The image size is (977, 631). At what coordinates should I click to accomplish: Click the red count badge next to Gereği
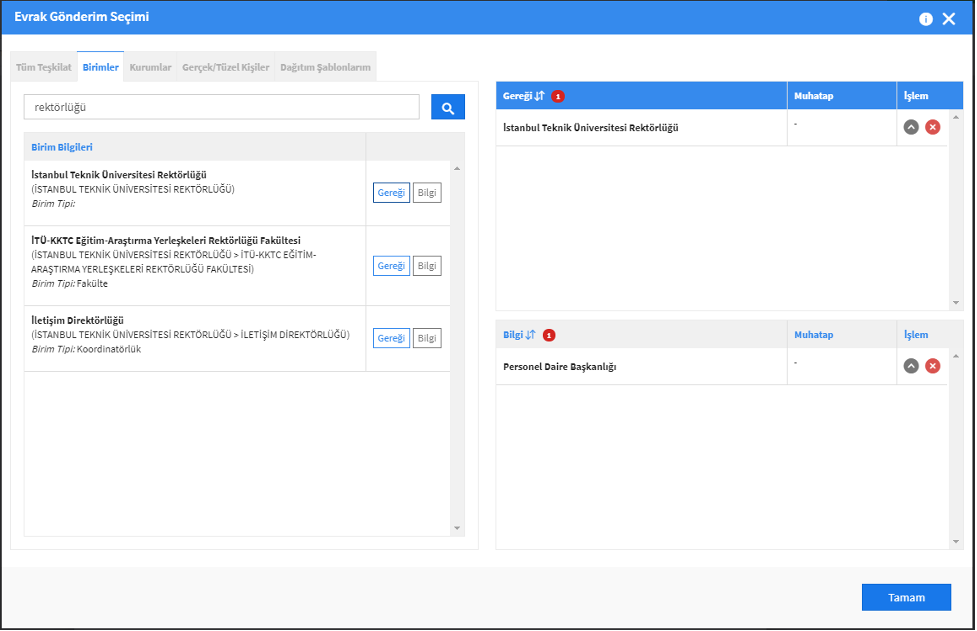pos(558,96)
